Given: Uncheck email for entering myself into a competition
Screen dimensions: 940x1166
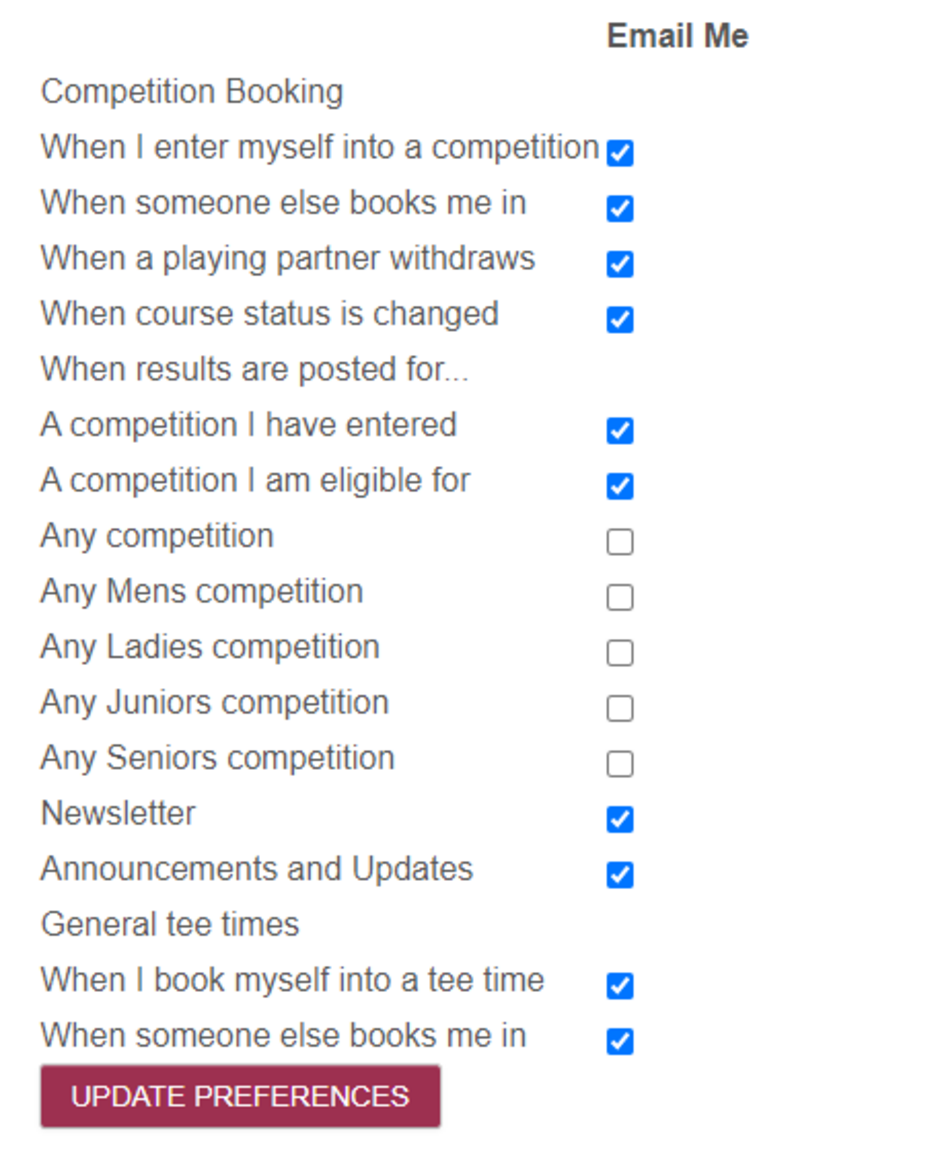Looking at the screenshot, I should [620, 153].
